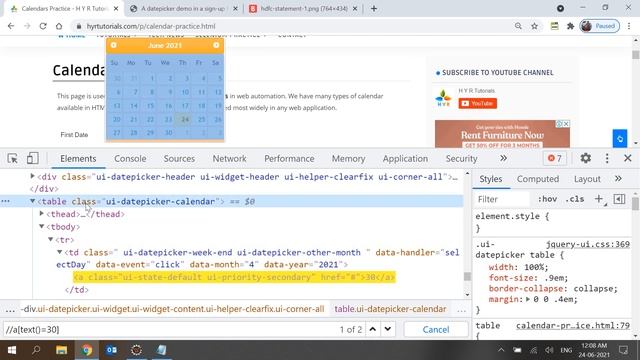Click the YouTube subscribe button

pos(478,103)
